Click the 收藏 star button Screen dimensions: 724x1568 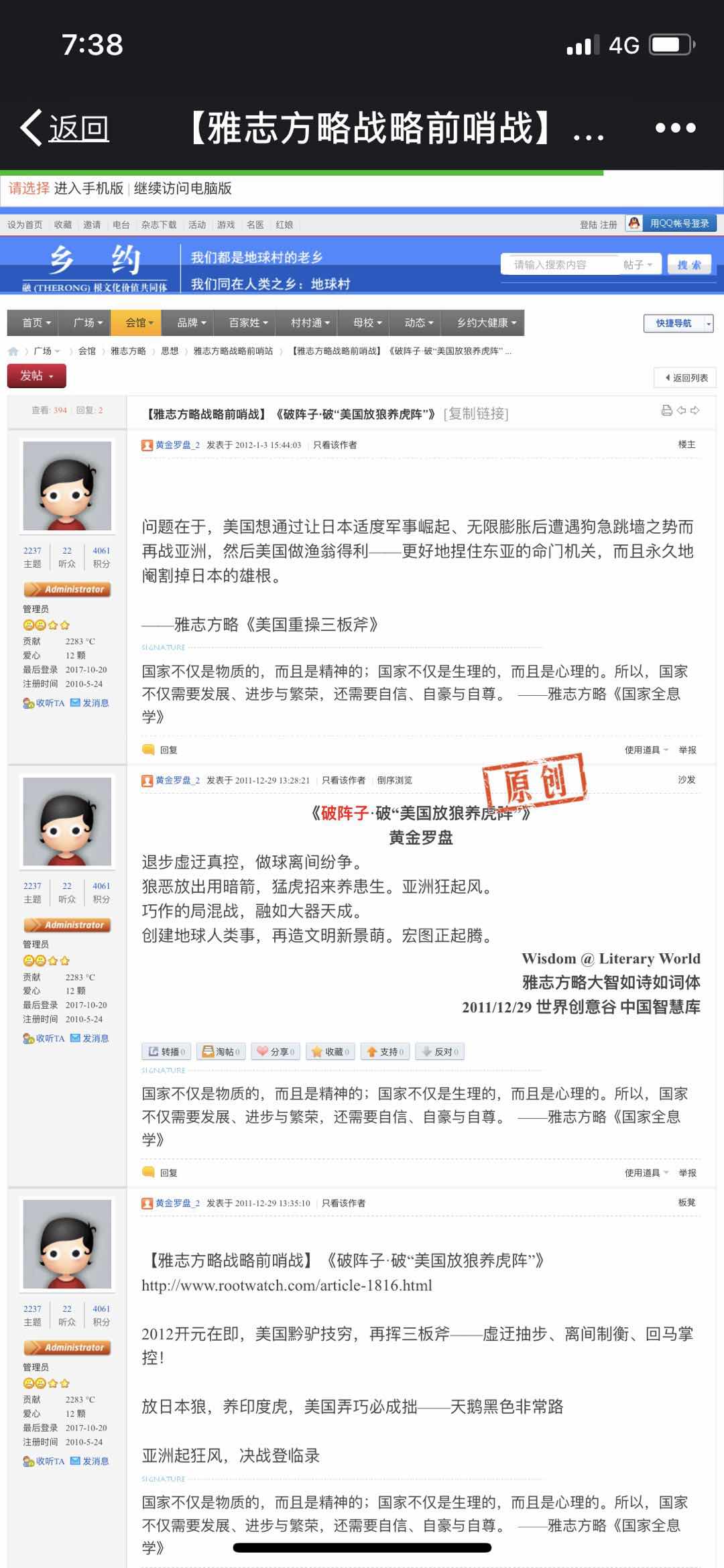[330, 1051]
